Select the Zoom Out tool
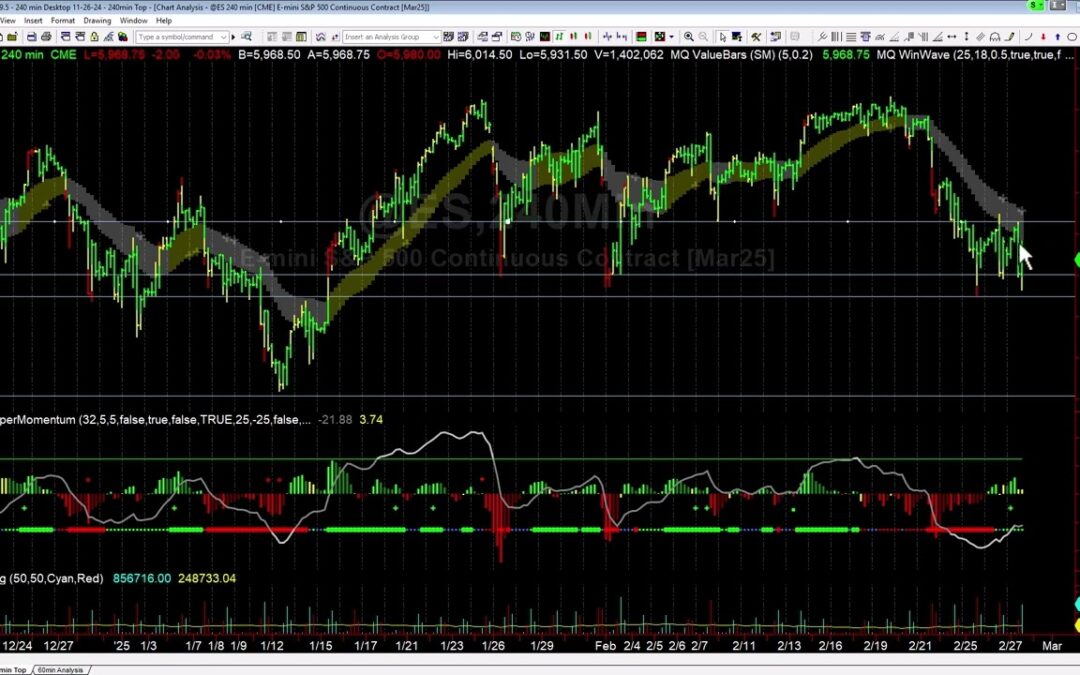The image size is (1080, 675). pos(704,36)
